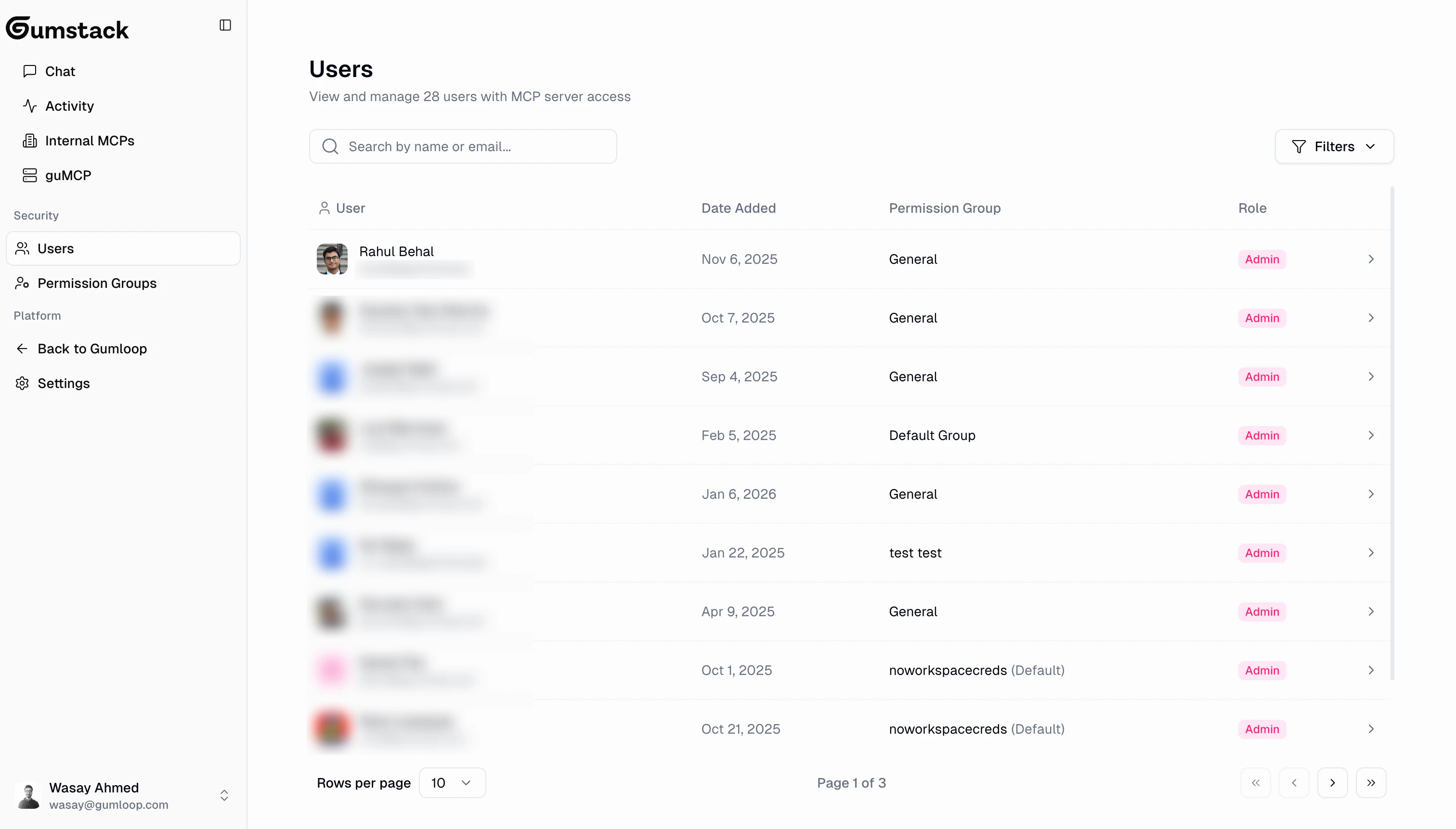The height and width of the screenshot is (829, 1456).
Task: Click the Gumstack logo
Action: point(67,27)
